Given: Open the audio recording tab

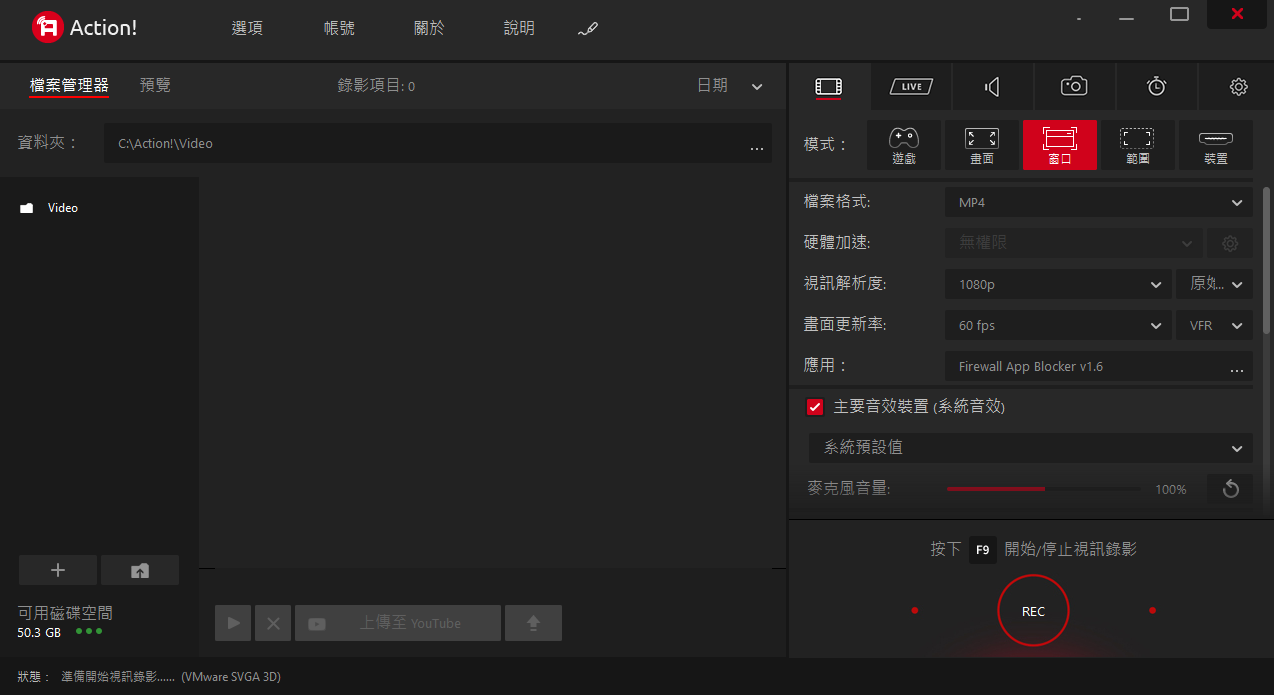Looking at the screenshot, I should click(992, 87).
